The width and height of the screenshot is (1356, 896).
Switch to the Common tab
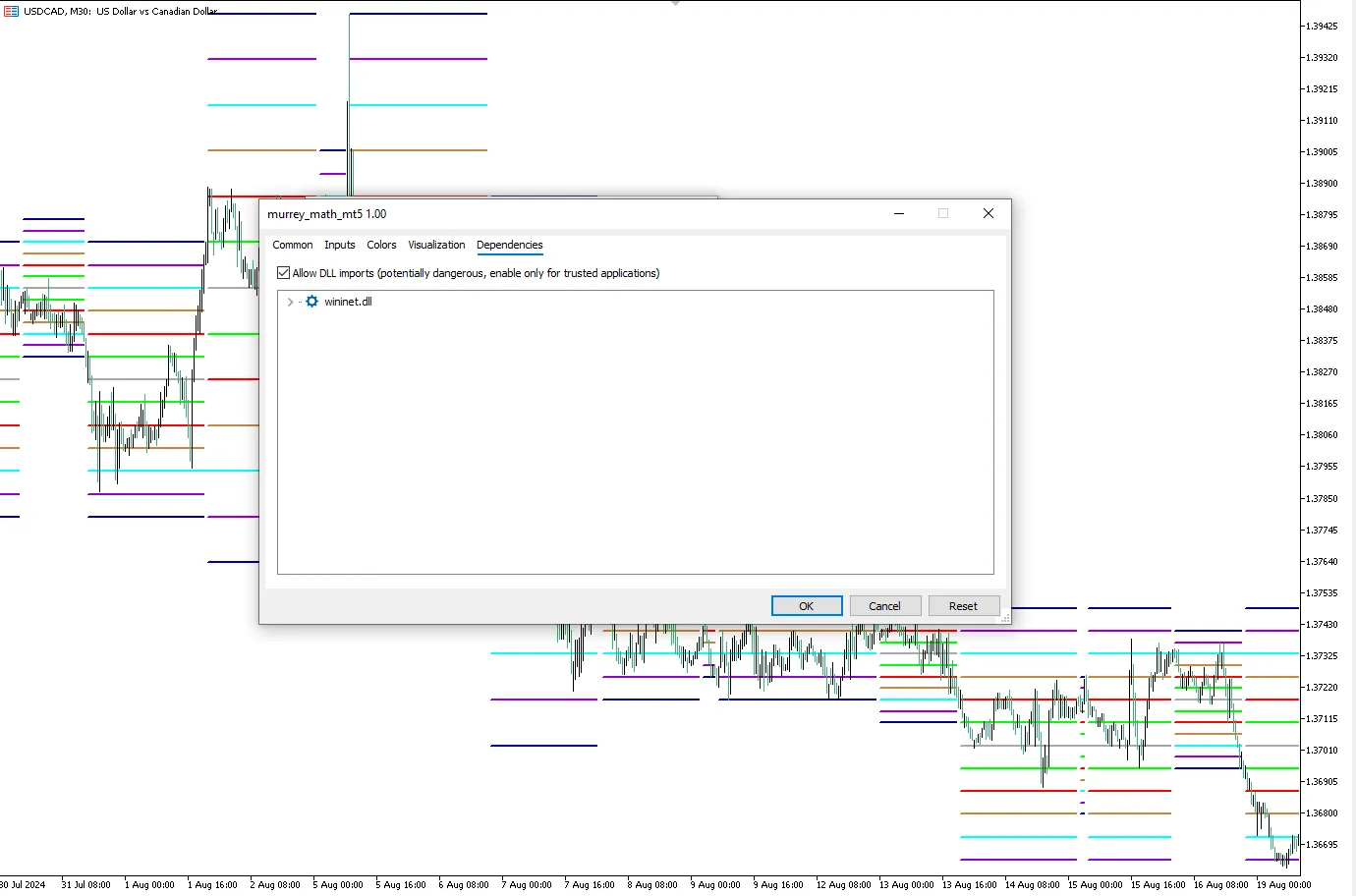(292, 245)
